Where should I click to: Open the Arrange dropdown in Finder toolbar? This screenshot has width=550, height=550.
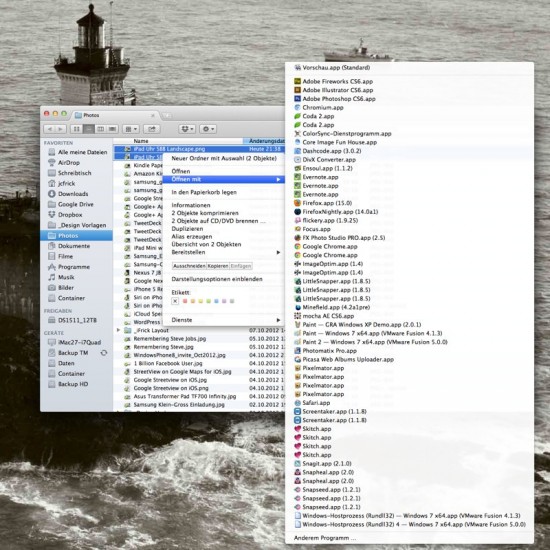[131, 129]
